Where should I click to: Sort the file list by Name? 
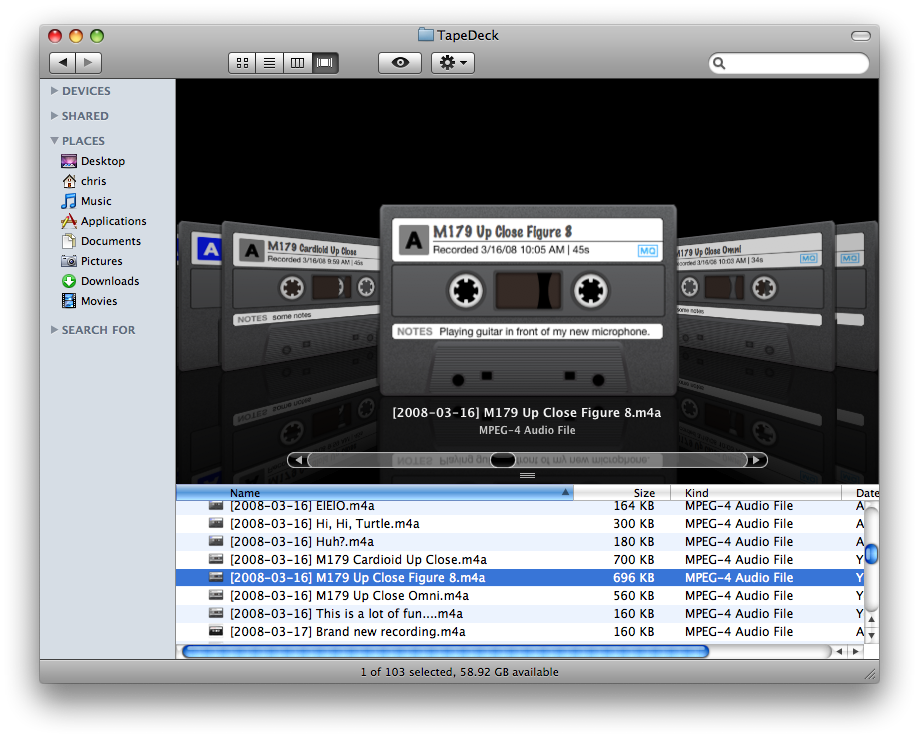[x=375, y=493]
